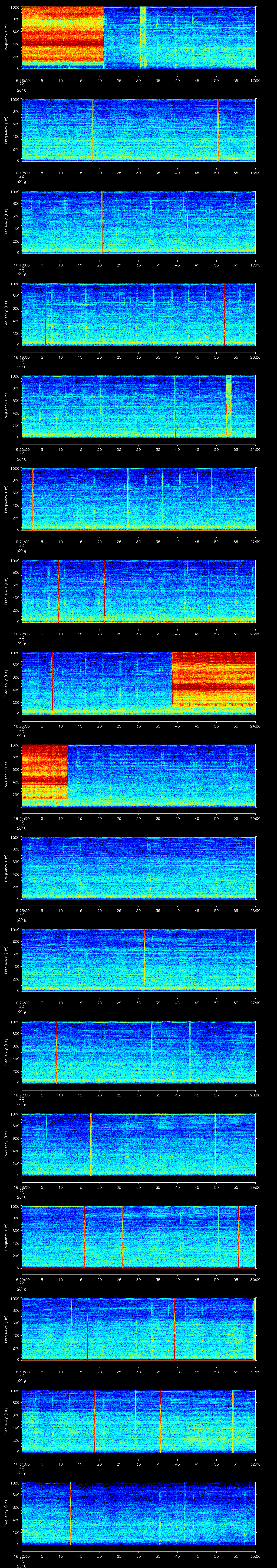Click the red spike near second 54 in the 16:31 spectrogram
Screen dimensions: 277x1568
233,1421
